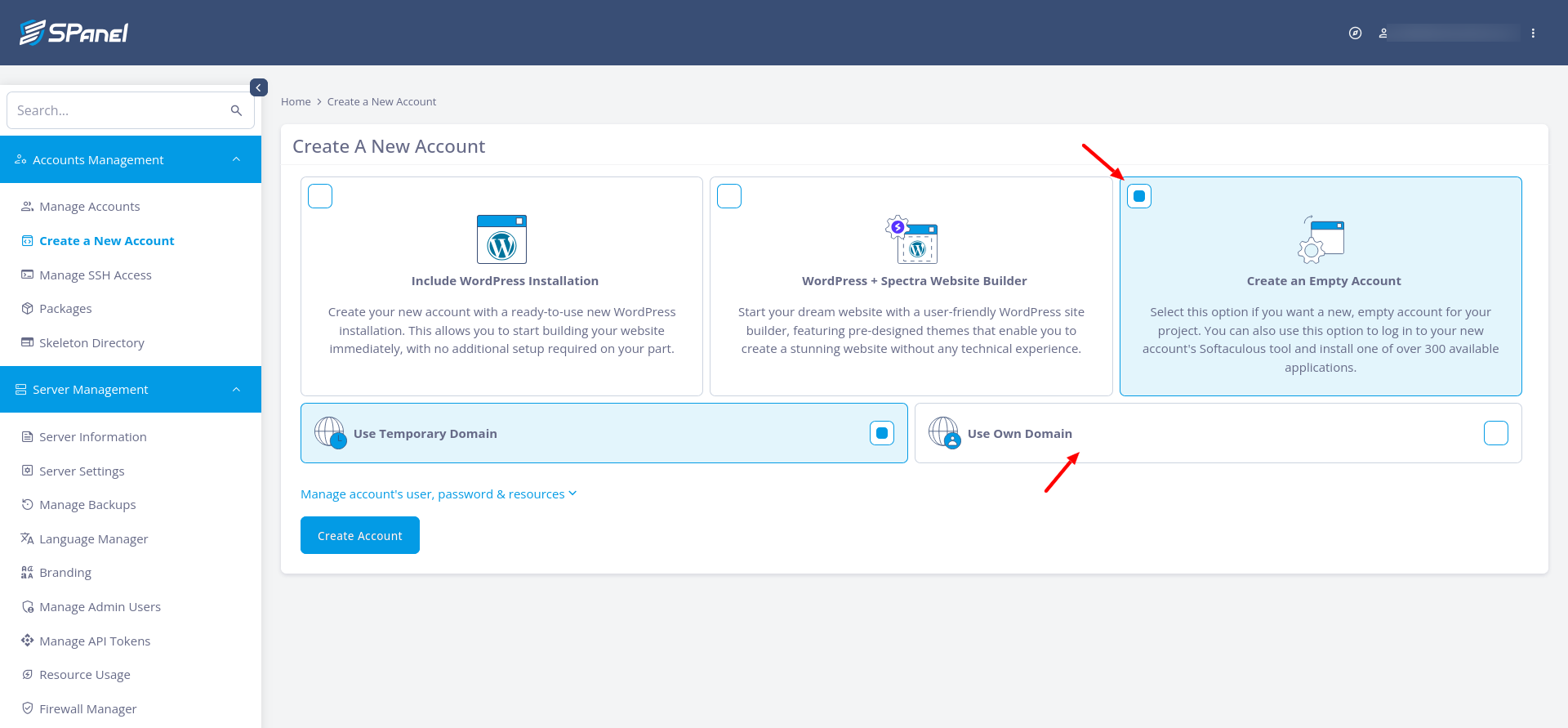The image size is (1568, 728).
Task: Click the Manage Accounts people icon
Action: click(x=27, y=206)
